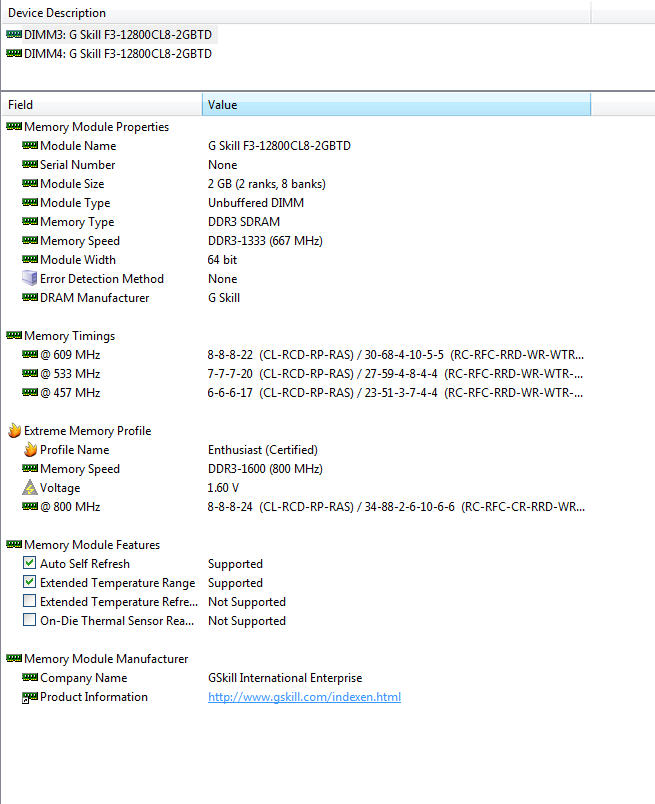
Task: Click the 'Memory Speed' label under Module Properties
Action: pos(80,241)
